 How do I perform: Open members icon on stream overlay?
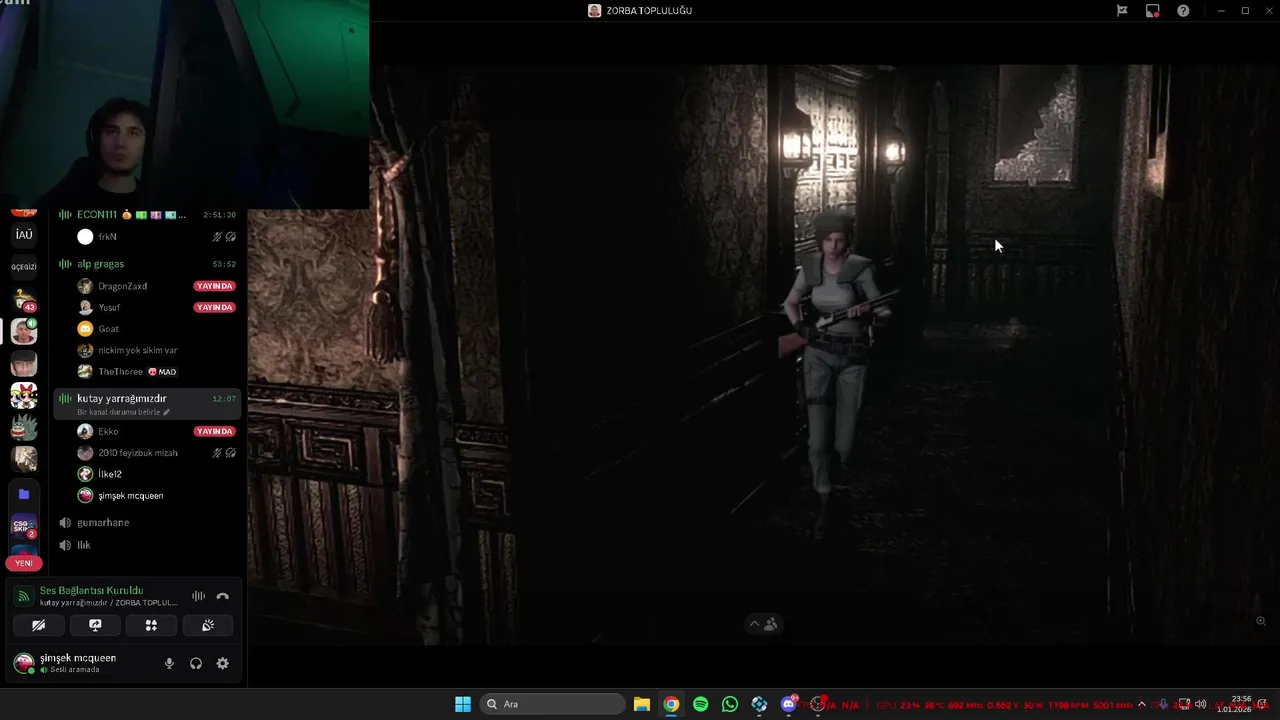tap(771, 624)
